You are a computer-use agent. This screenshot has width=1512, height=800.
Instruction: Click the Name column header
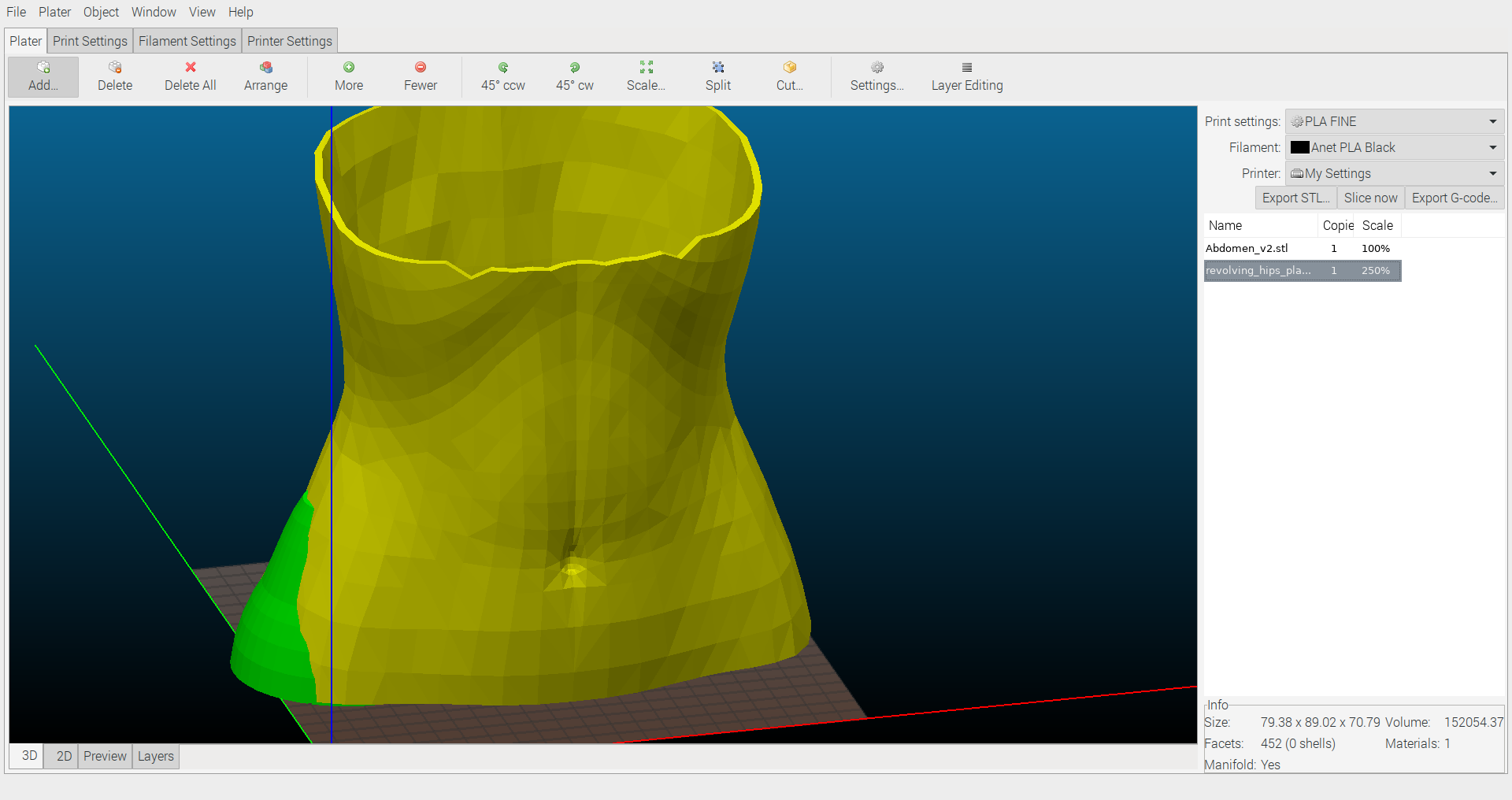(1261, 225)
